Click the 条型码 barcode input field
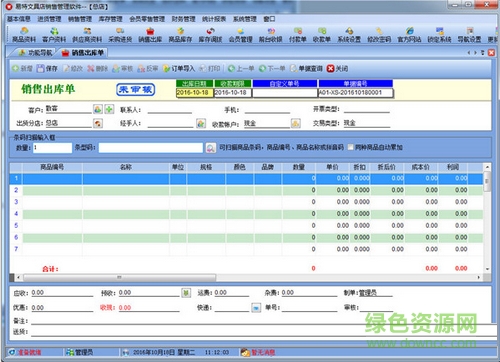This screenshot has width=500, height=362. (x=151, y=148)
